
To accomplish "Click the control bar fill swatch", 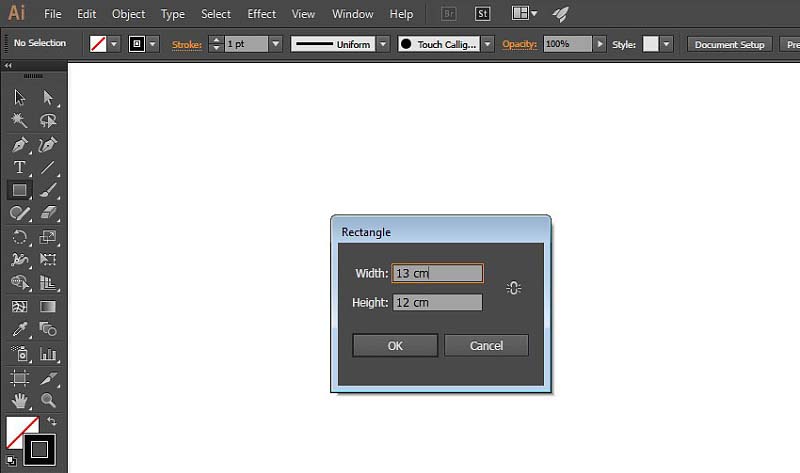I will pos(98,44).
